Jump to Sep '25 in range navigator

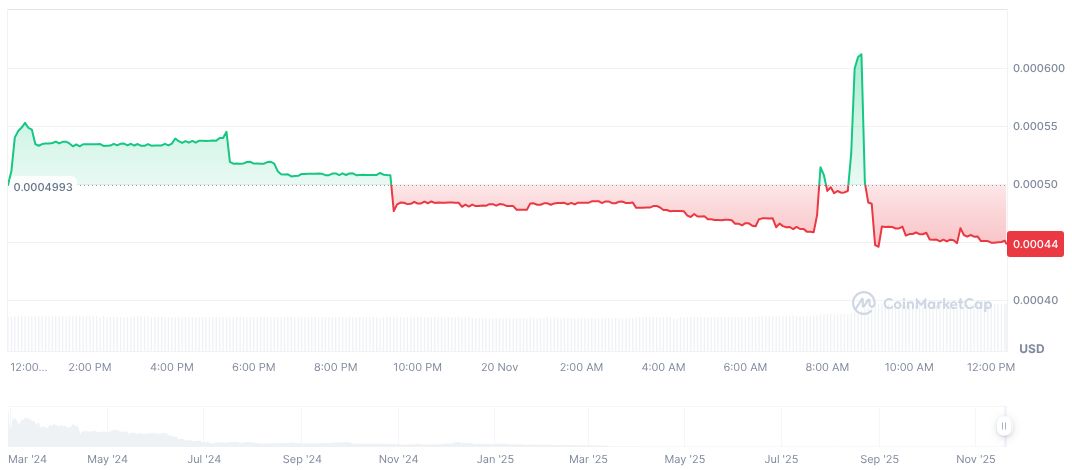click(x=879, y=460)
